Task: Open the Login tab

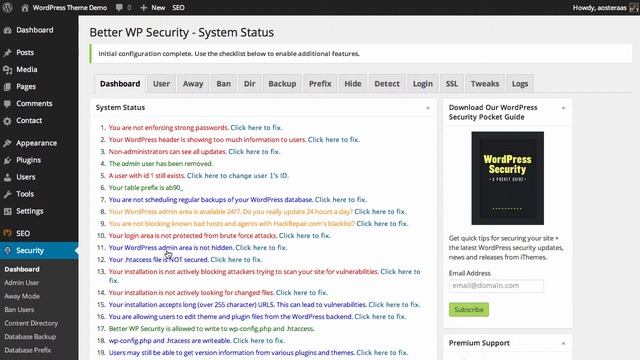Action: 422,84
